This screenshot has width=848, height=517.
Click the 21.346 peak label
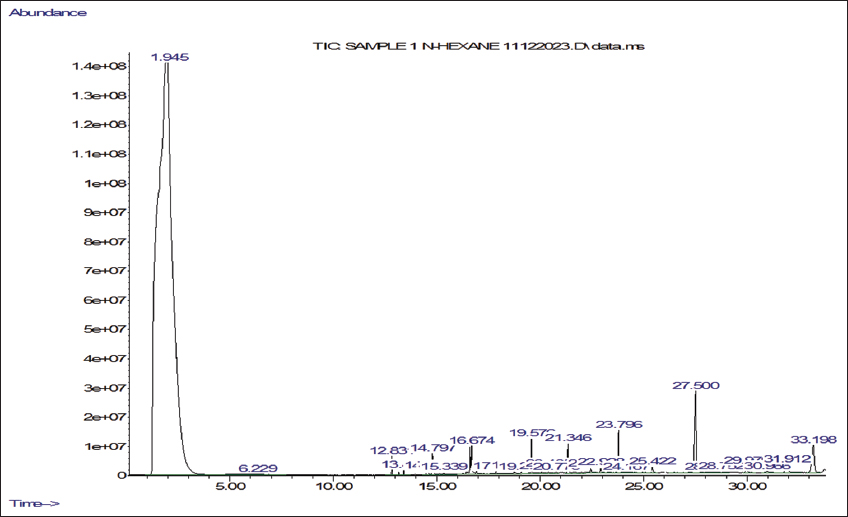coord(568,437)
